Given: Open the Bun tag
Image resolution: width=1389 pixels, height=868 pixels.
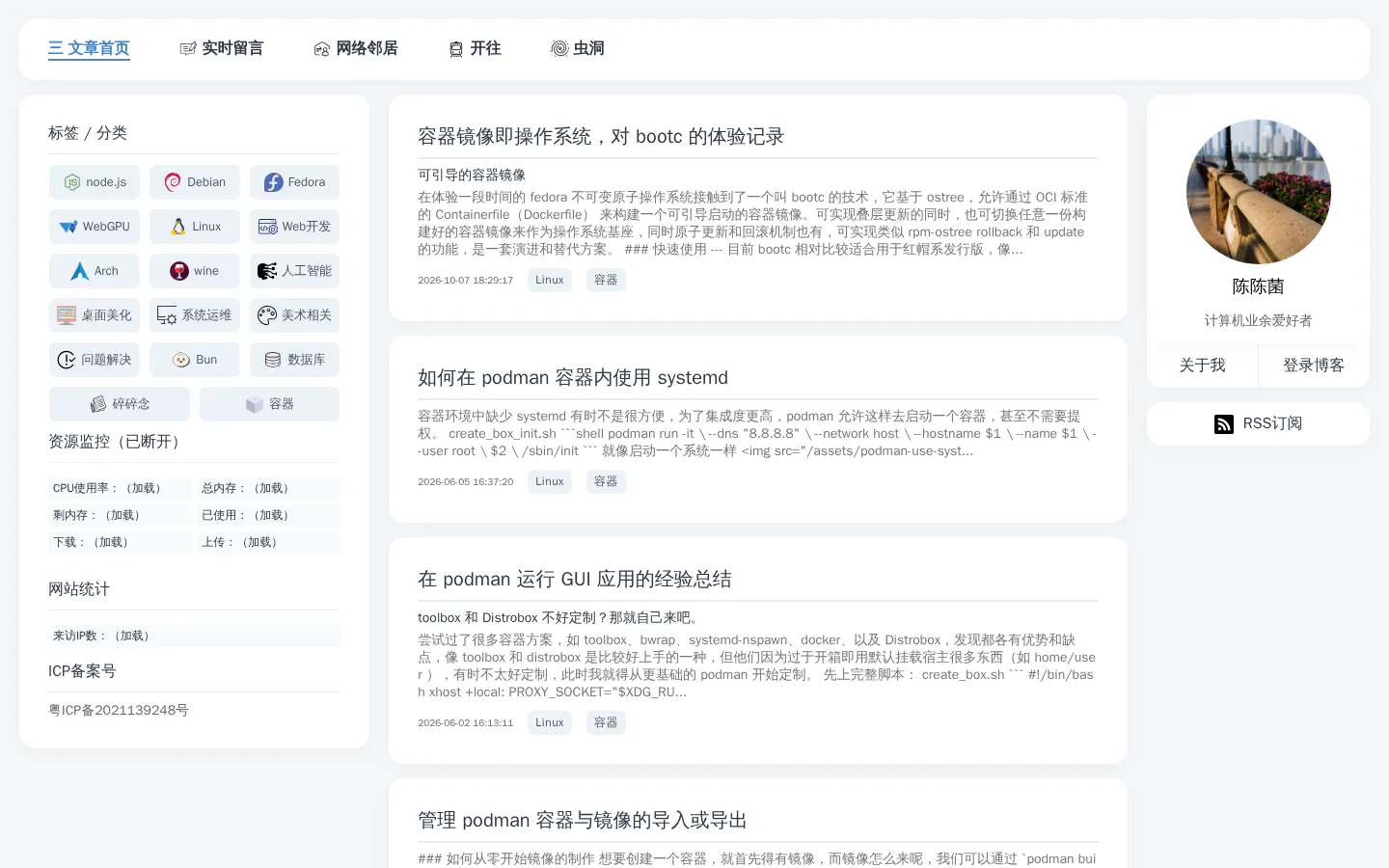Looking at the screenshot, I should tap(195, 360).
